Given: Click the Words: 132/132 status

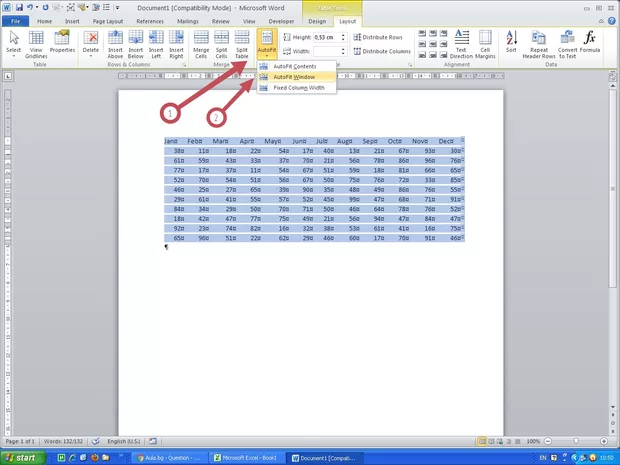Looking at the screenshot, I should (63, 441).
